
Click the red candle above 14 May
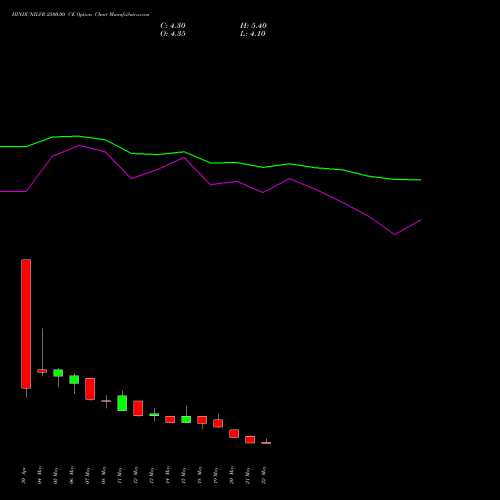pos(170,419)
